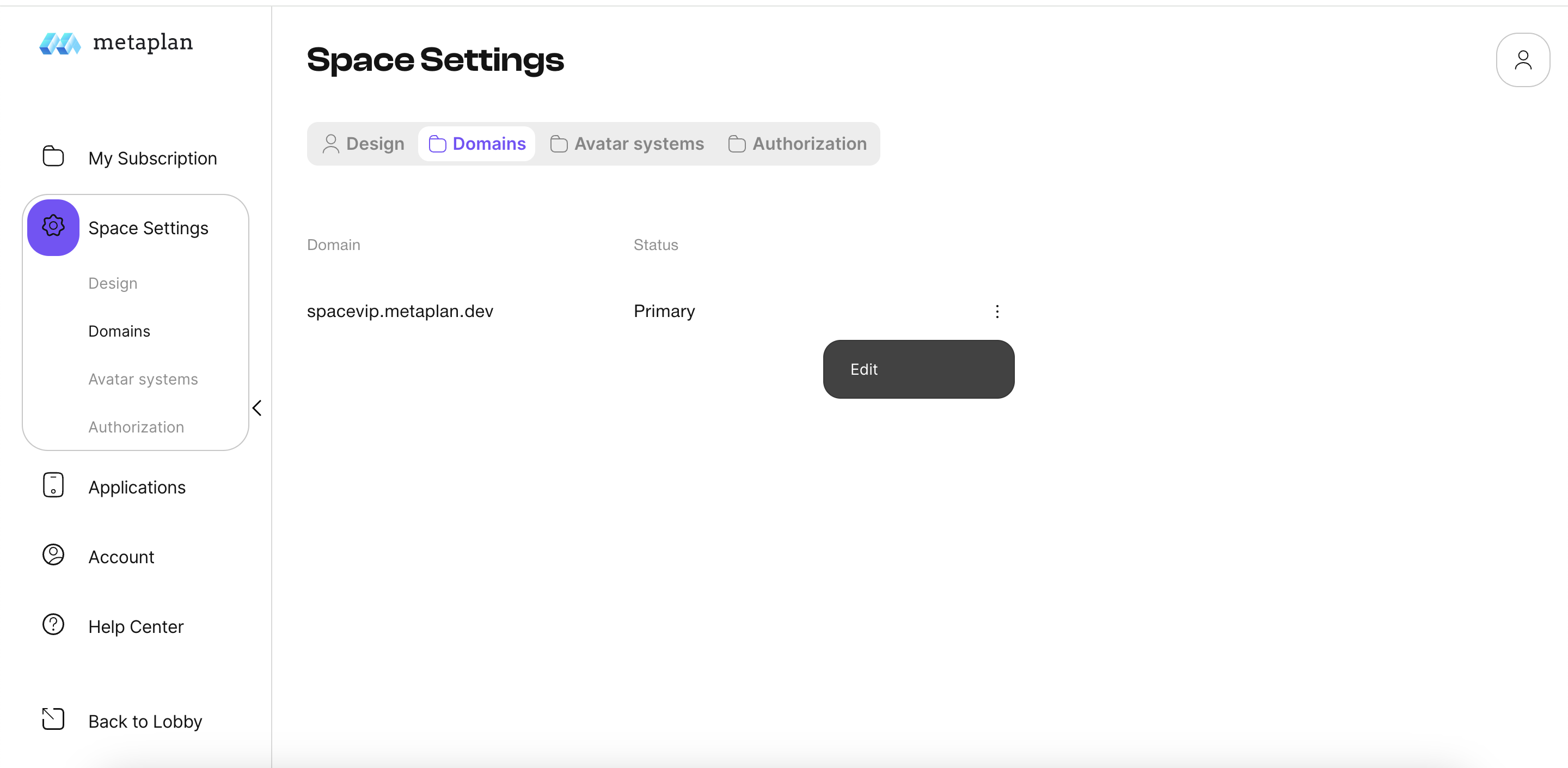This screenshot has height=768, width=1568.
Task: Click the Account person icon in sidebar
Action: [53, 555]
